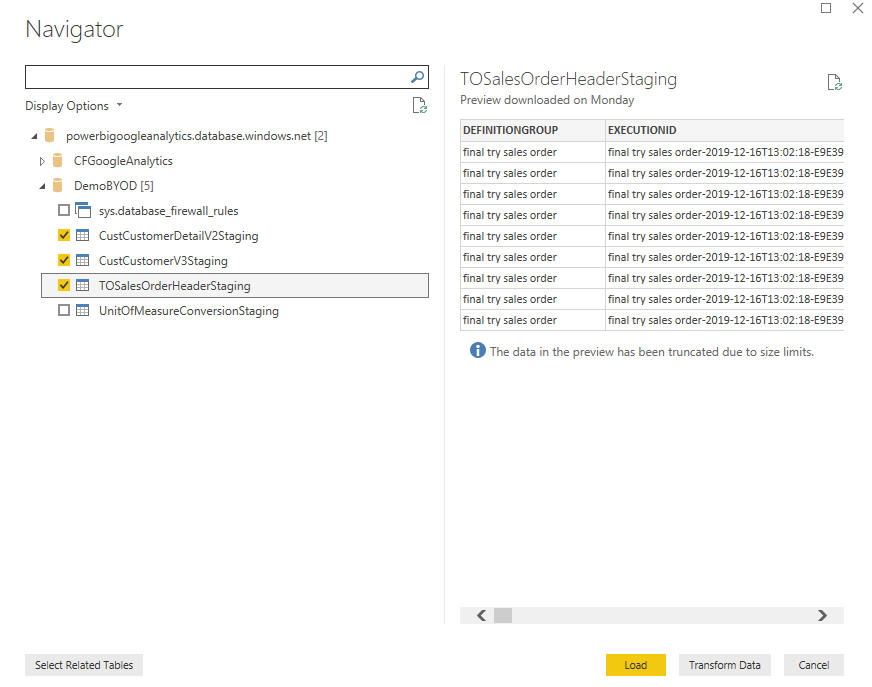Click the Select Related Tables button
The image size is (872, 687).
click(x=84, y=665)
